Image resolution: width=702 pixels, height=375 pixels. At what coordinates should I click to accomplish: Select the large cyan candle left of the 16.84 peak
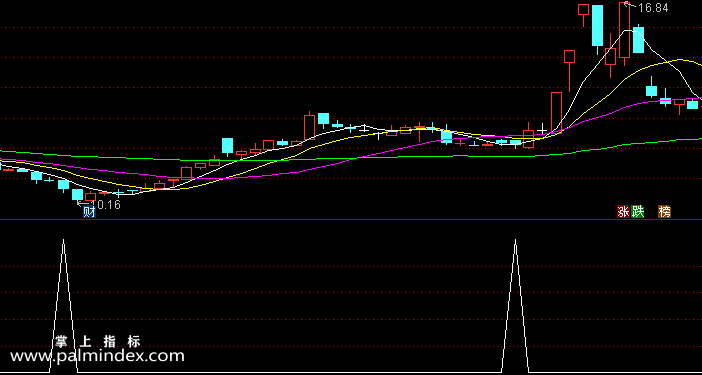pyautogui.click(x=597, y=26)
